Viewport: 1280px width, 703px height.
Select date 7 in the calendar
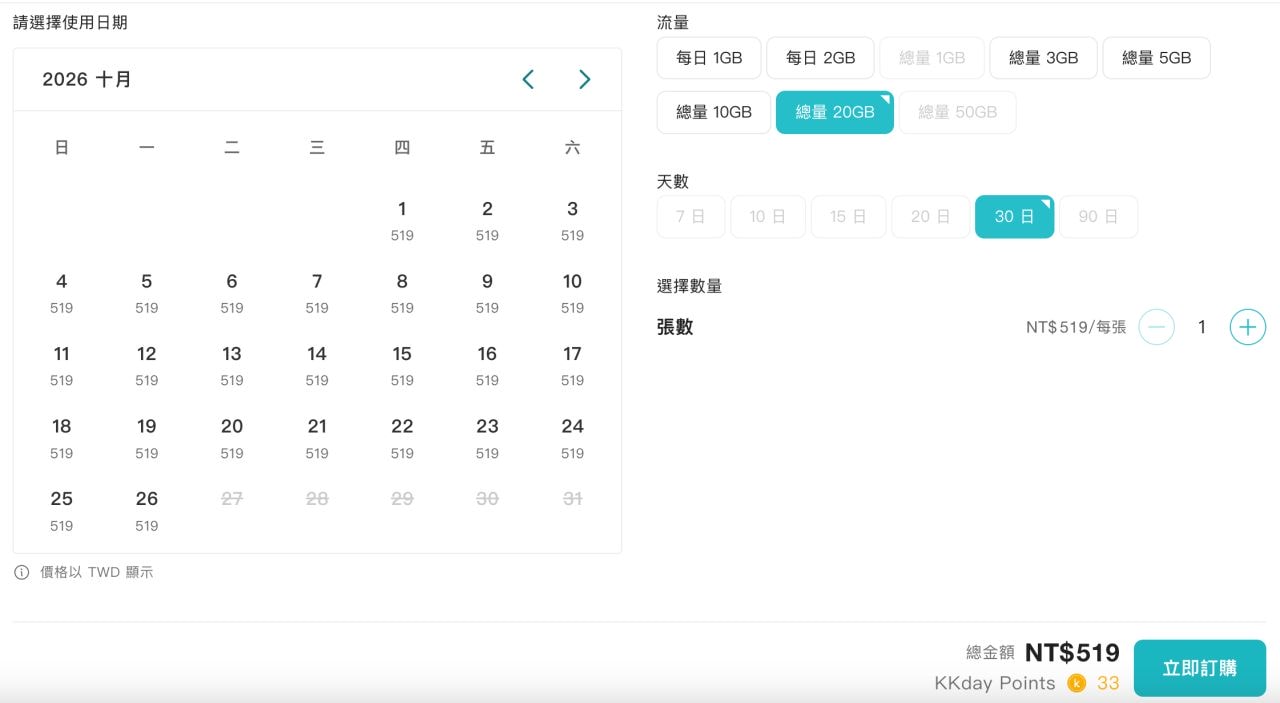click(x=317, y=293)
